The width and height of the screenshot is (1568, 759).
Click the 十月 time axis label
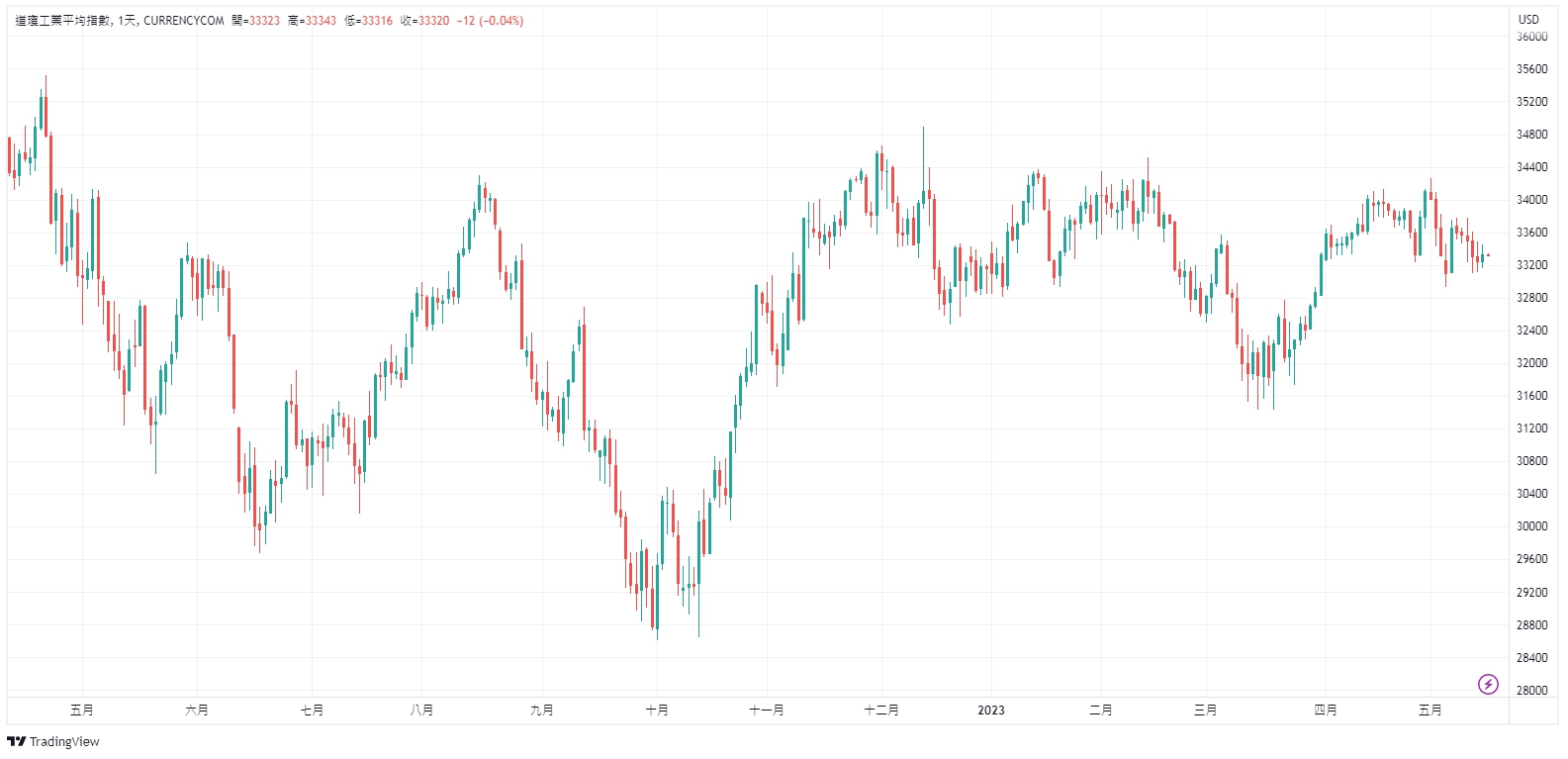pos(657,711)
